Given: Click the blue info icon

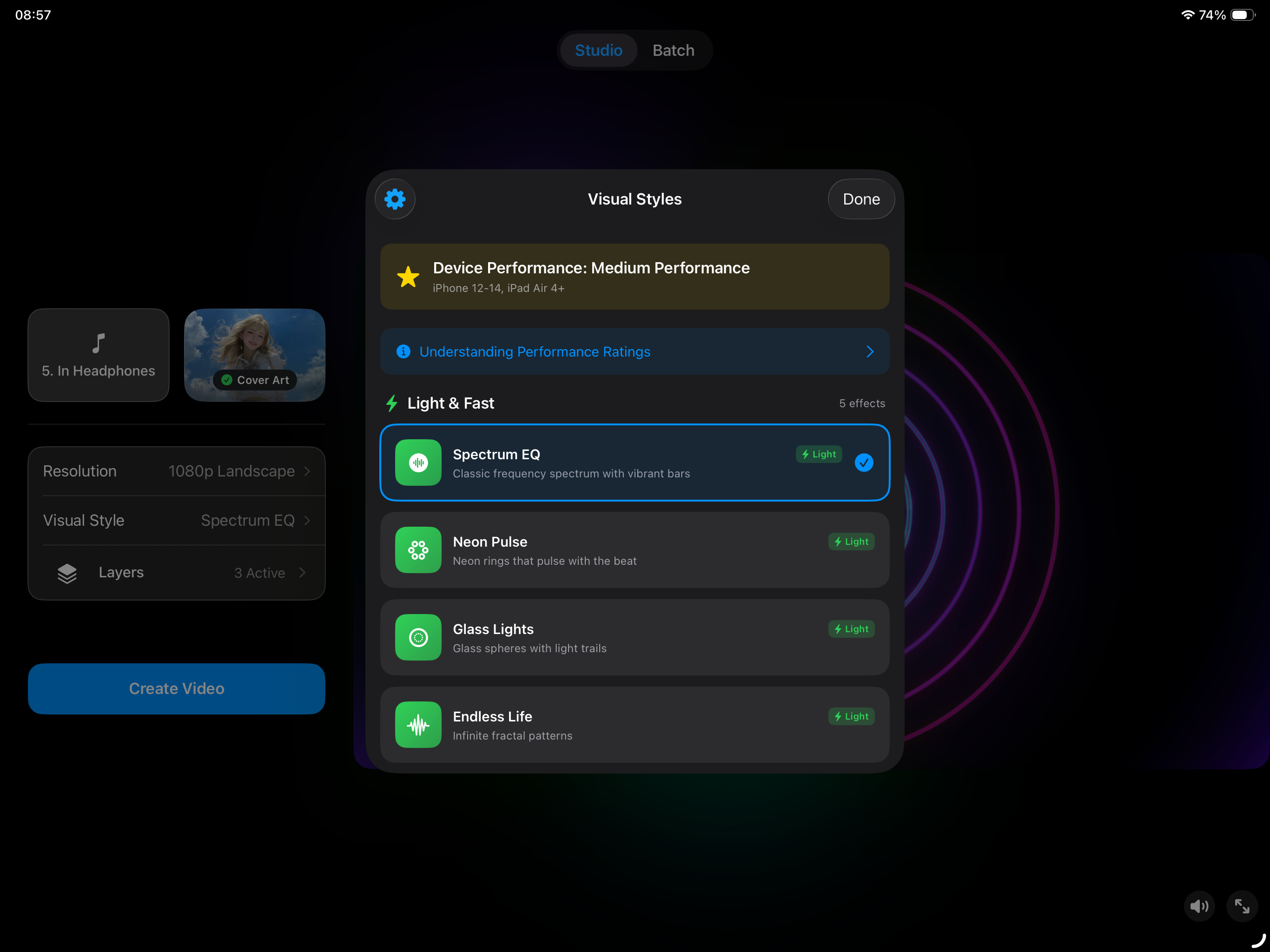Looking at the screenshot, I should [403, 351].
